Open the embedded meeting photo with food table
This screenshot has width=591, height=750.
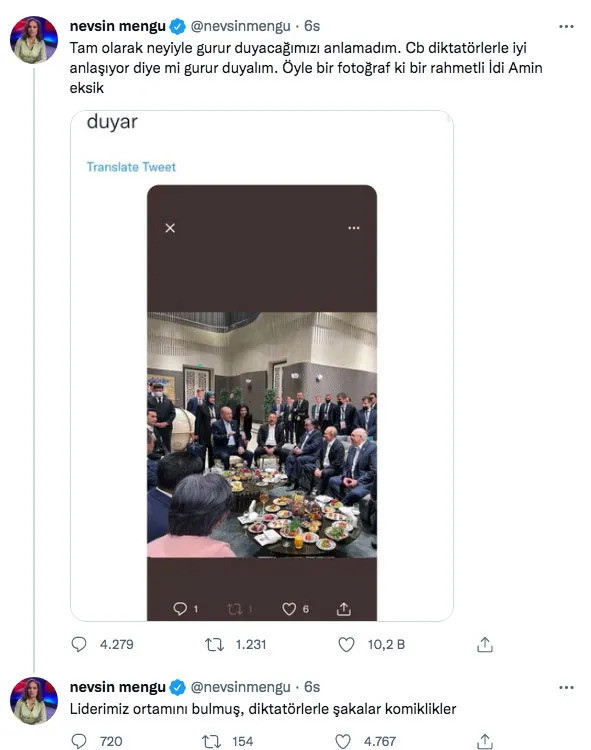(262, 435)
